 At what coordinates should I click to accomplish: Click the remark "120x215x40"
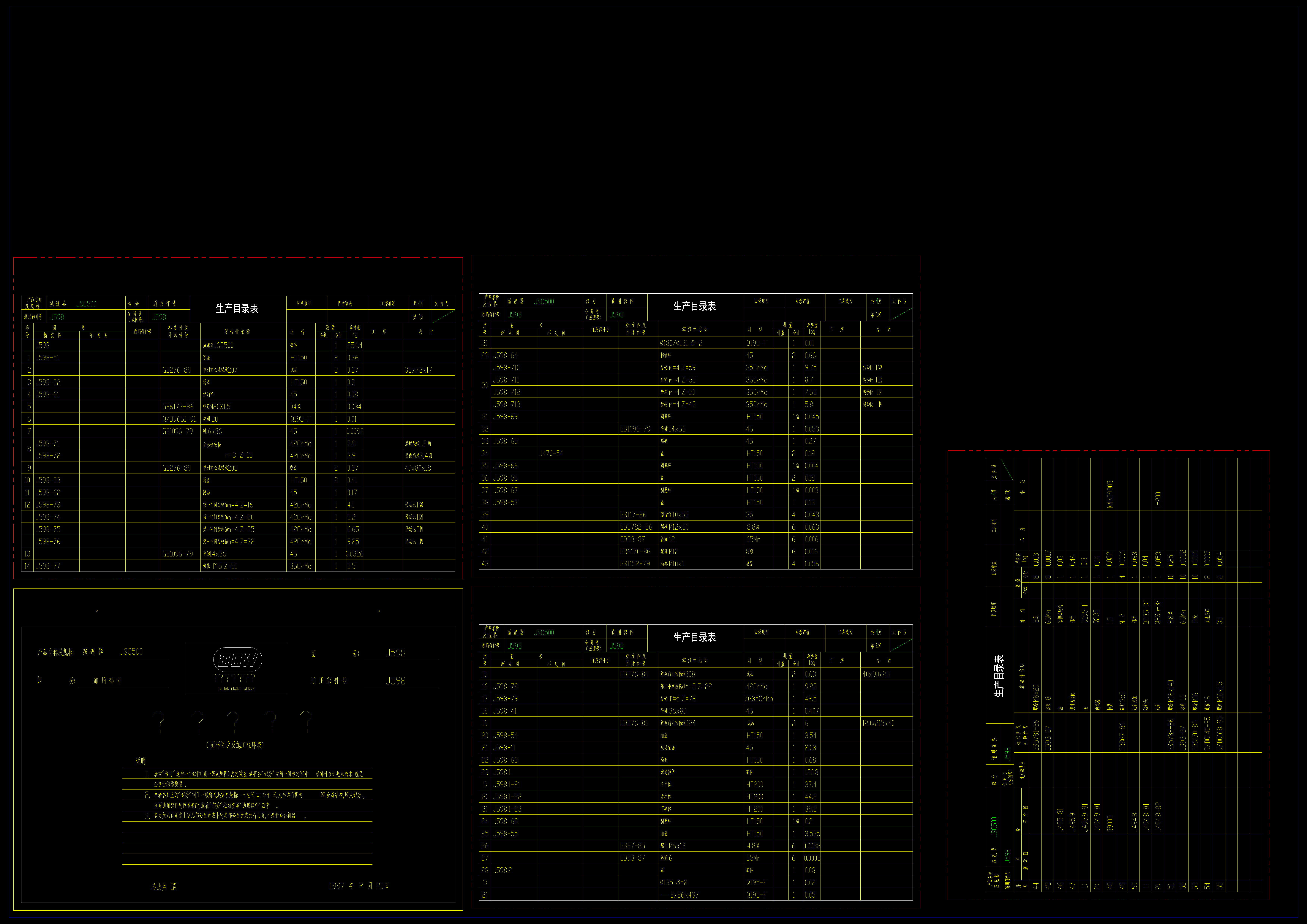coord(878,723)
